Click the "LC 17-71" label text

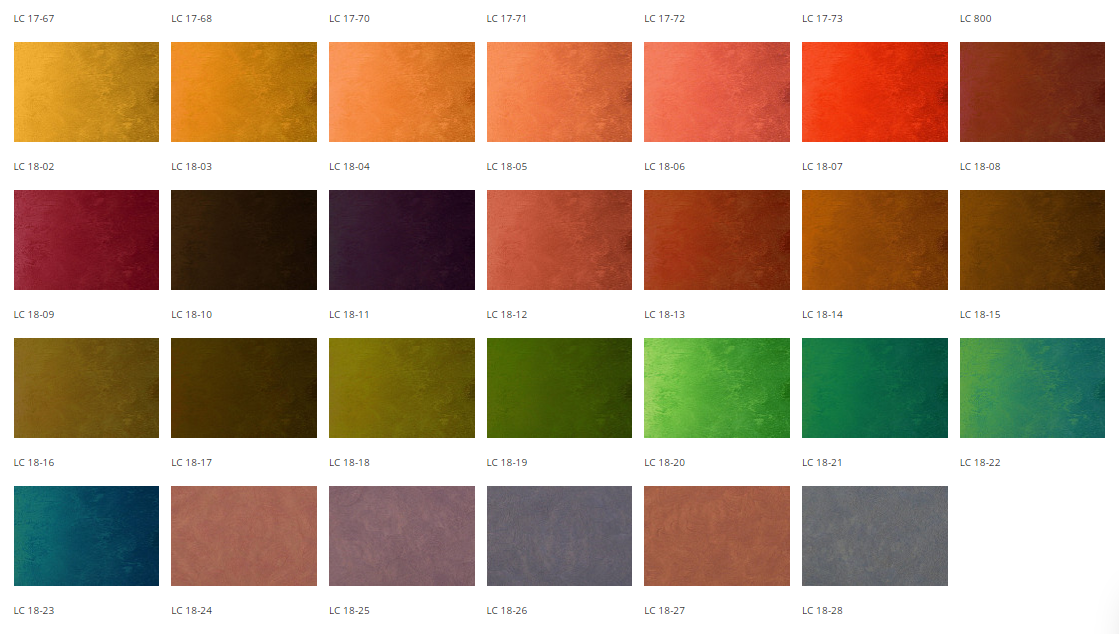pos(507,19)
